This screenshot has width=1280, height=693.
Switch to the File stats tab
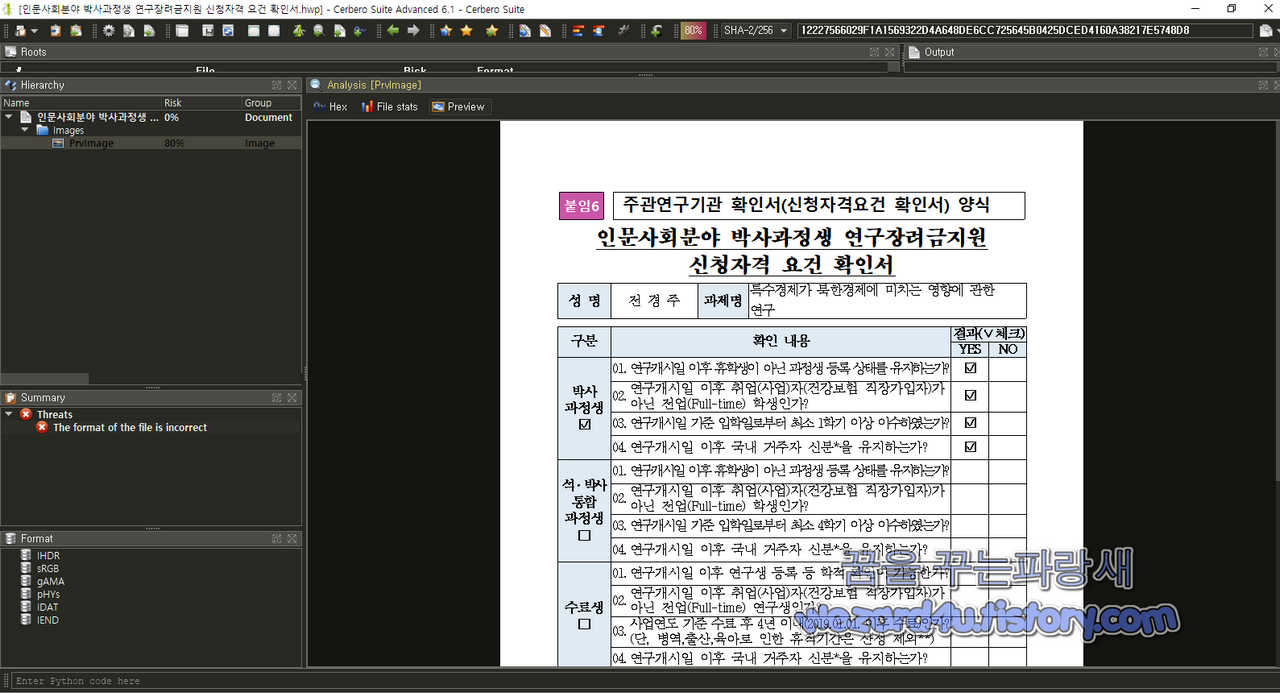tap(389, 106)
